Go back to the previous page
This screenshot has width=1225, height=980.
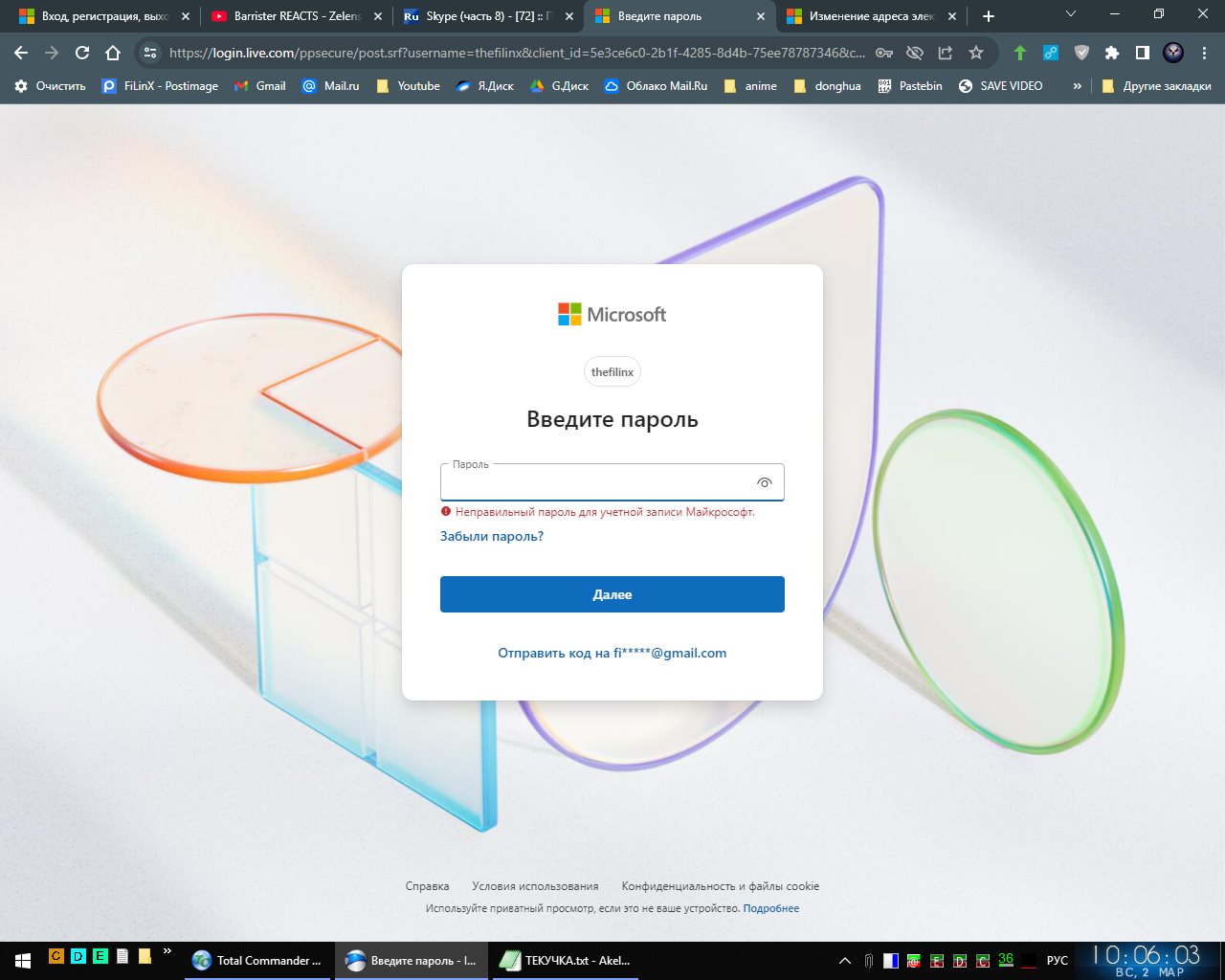click(x=21, y=53)
